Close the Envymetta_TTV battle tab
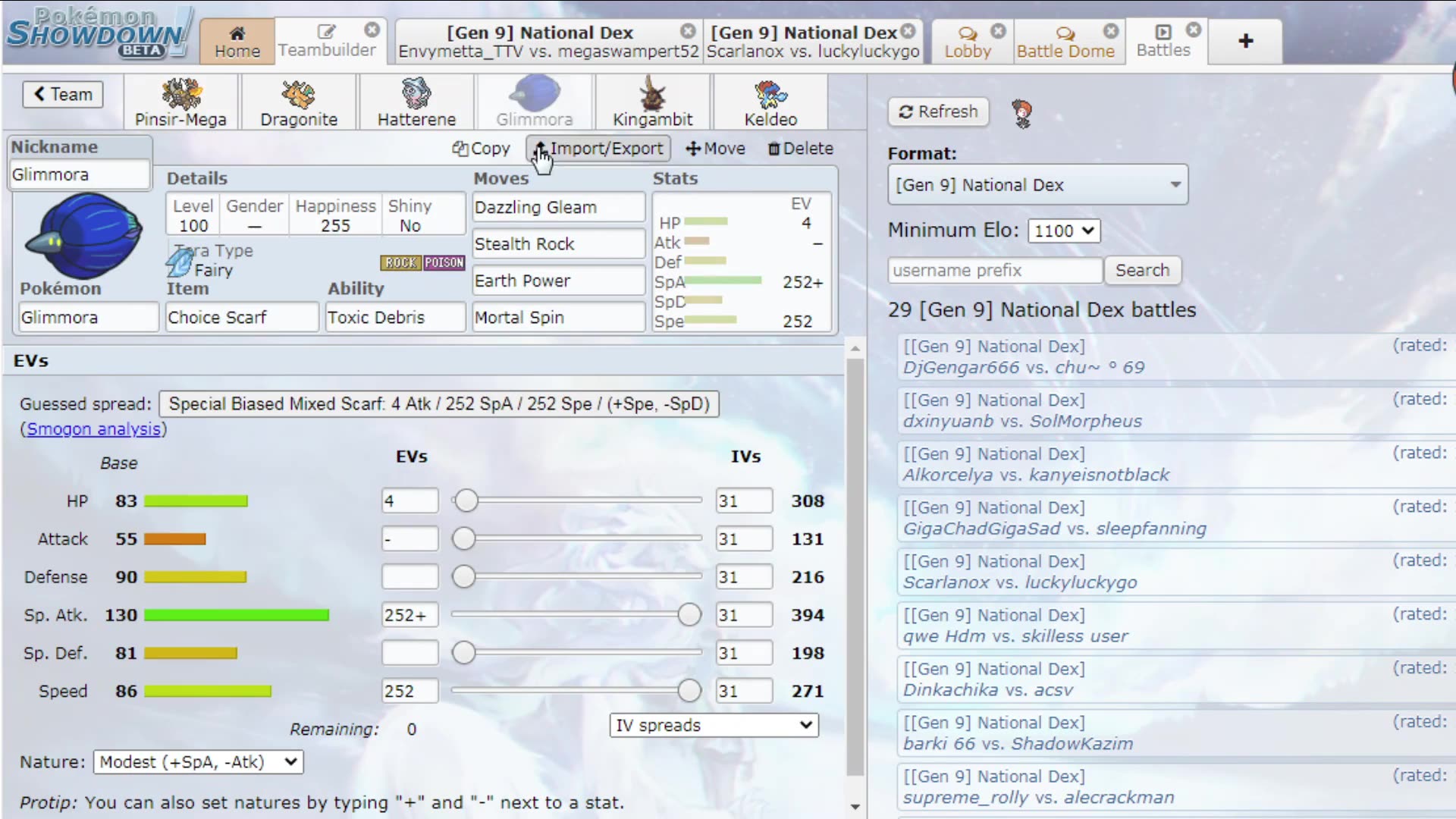This screenshot has width=1456, height=819. 688,31
